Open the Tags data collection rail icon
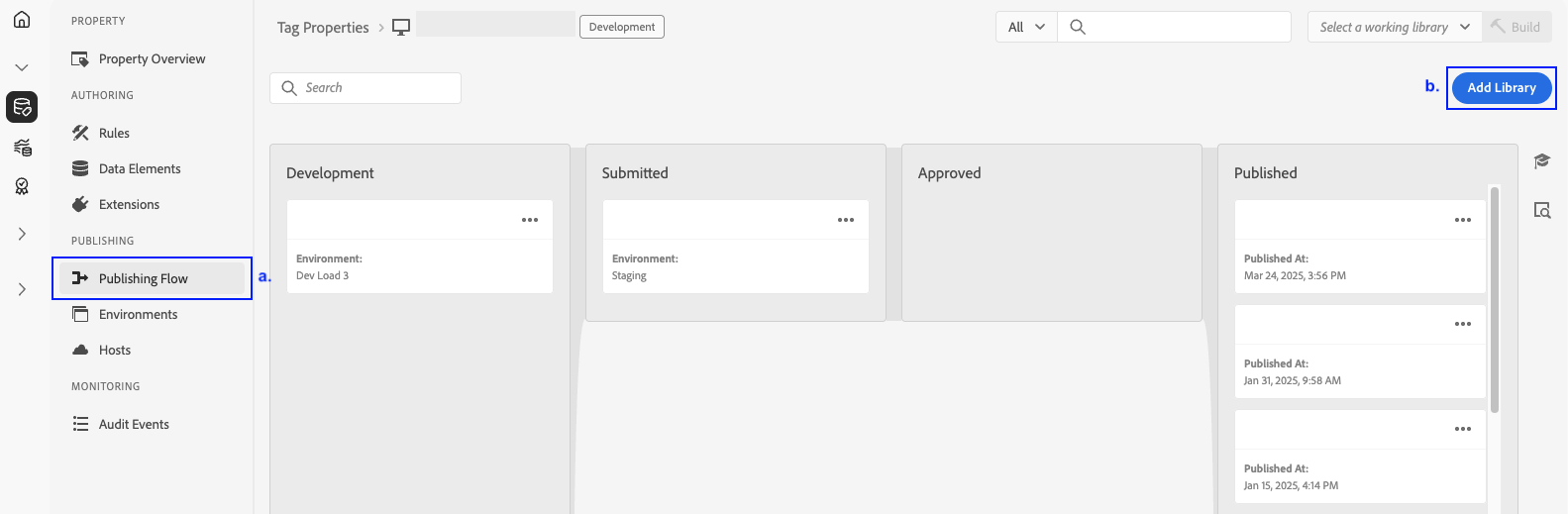Image resolution: width=1568 pixels, height=514 pixels. [22, 107]
